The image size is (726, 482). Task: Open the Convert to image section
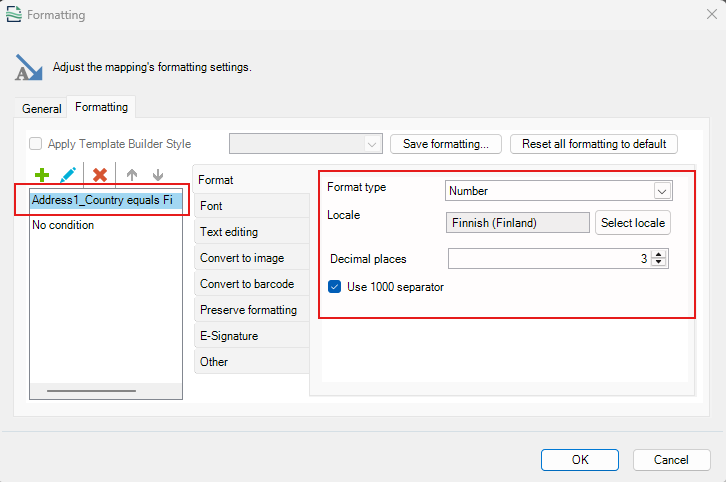point(251,258)
